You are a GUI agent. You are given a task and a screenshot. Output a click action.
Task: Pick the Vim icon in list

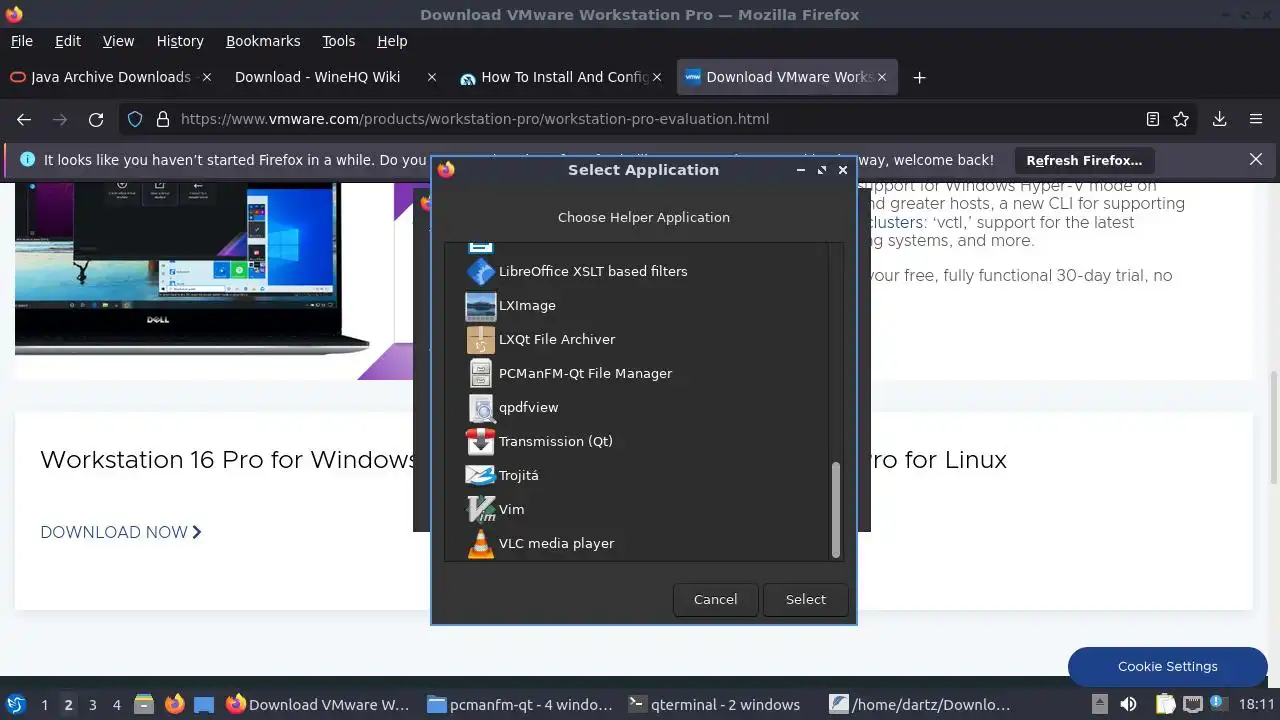[x=481, y=509]
